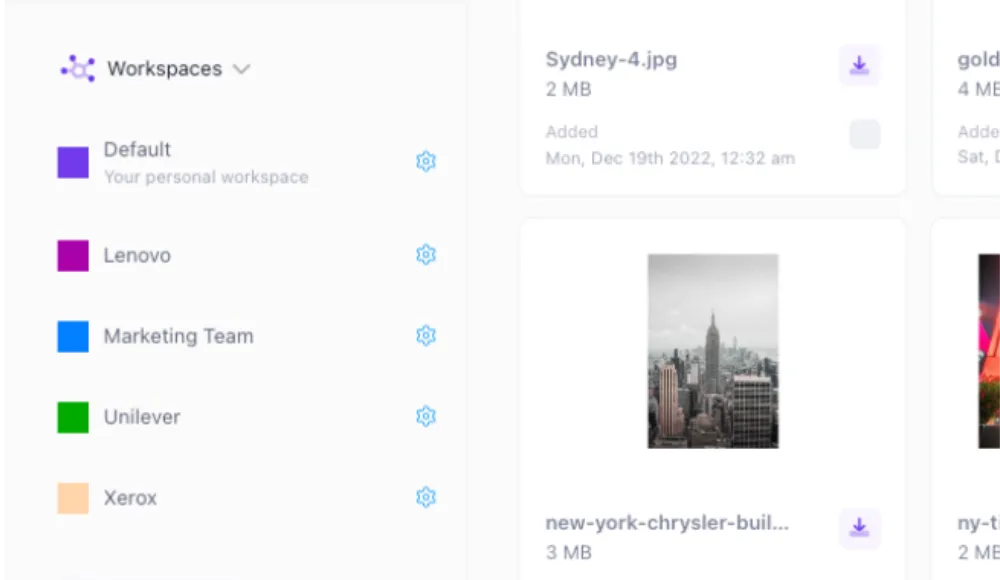Viewport: 1000px width, 580px height.
Task: Open settings gear for Marketing Team workspace
Action: click(425, 336)
